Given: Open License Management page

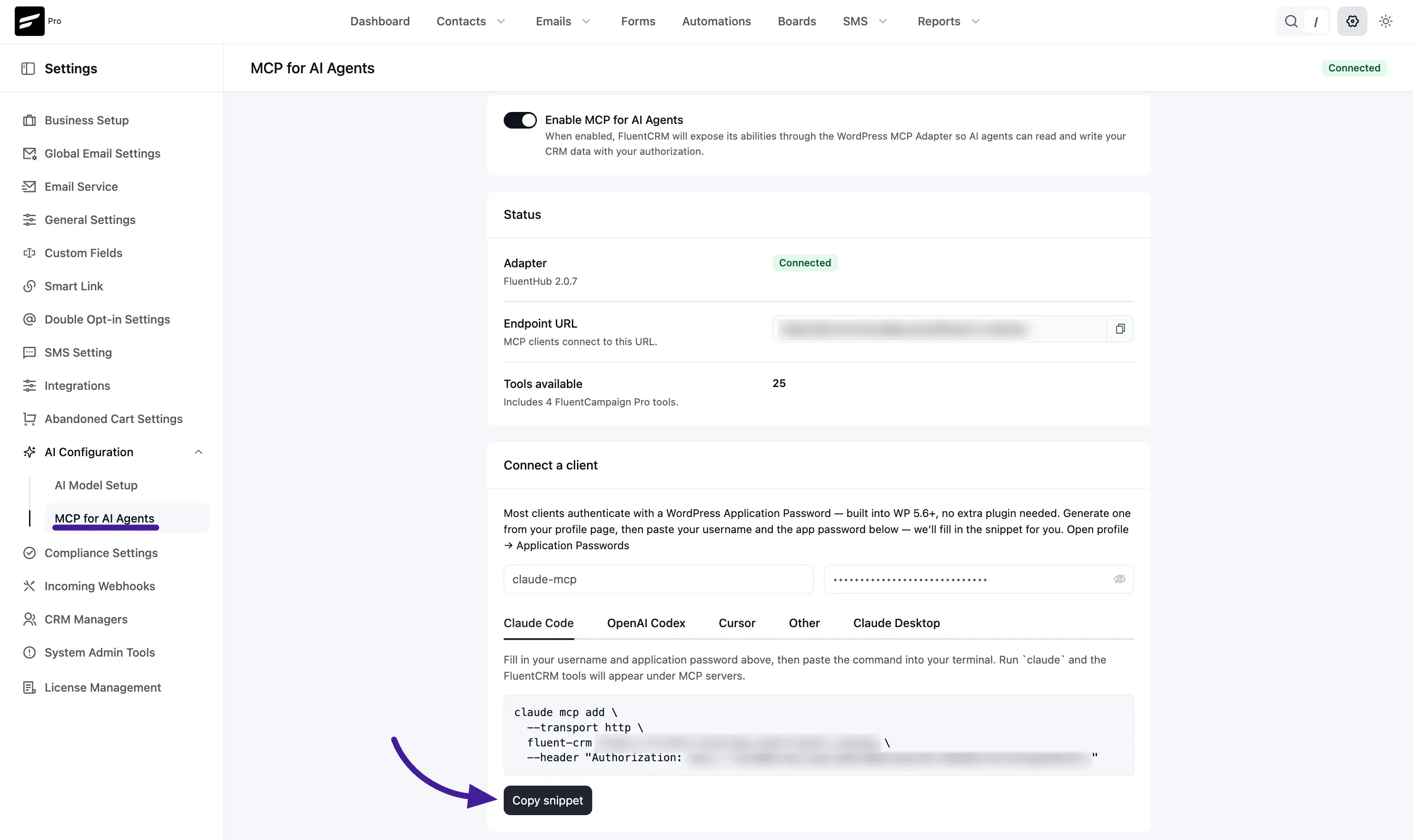Looking at the screenshot, I should click(x=103, y=687).
